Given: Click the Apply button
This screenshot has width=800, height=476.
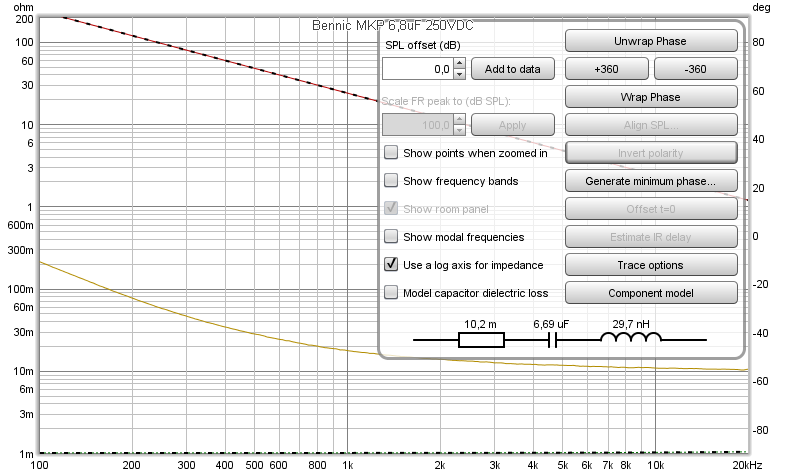Looking at the screenshot, I should (x=513, y=125).
